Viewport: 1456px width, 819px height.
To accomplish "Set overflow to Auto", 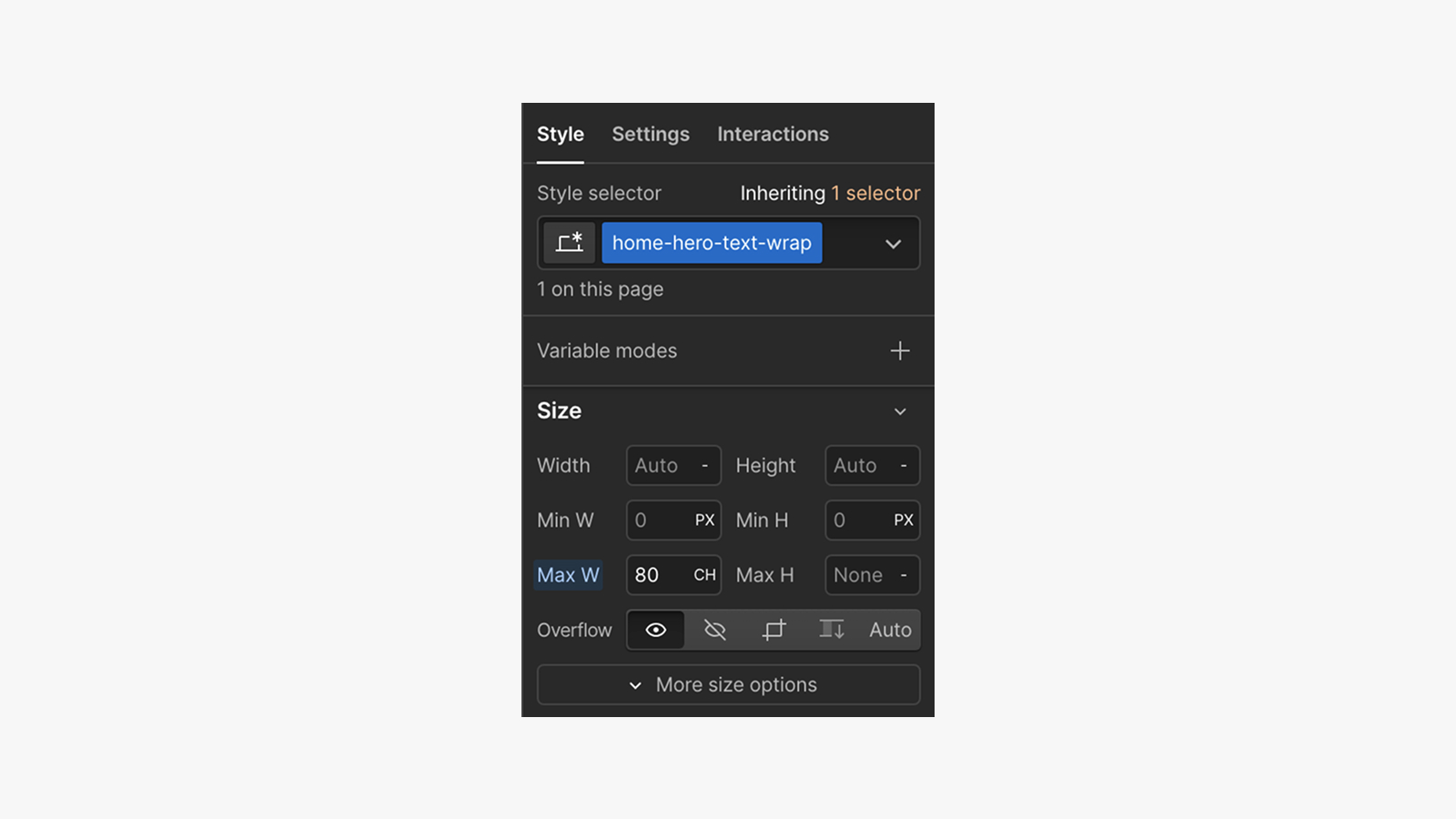I will 889,629.
